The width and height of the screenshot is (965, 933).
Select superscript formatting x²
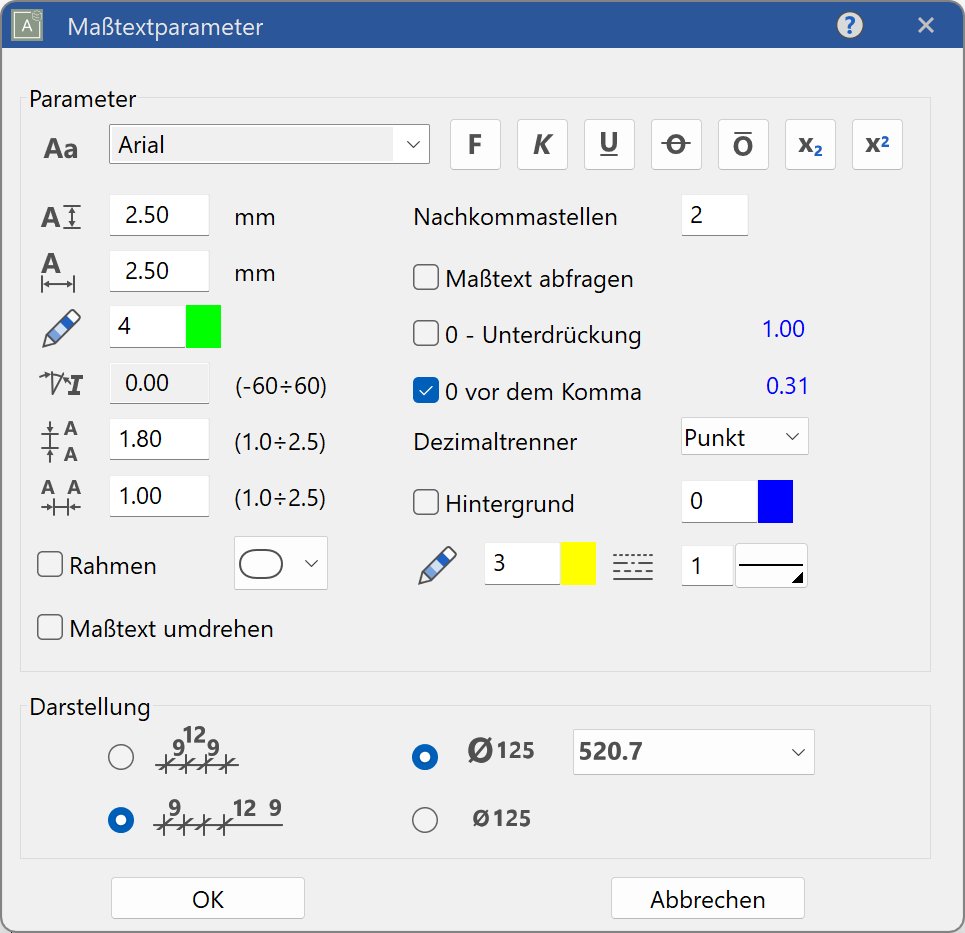[x=877, y=144]
